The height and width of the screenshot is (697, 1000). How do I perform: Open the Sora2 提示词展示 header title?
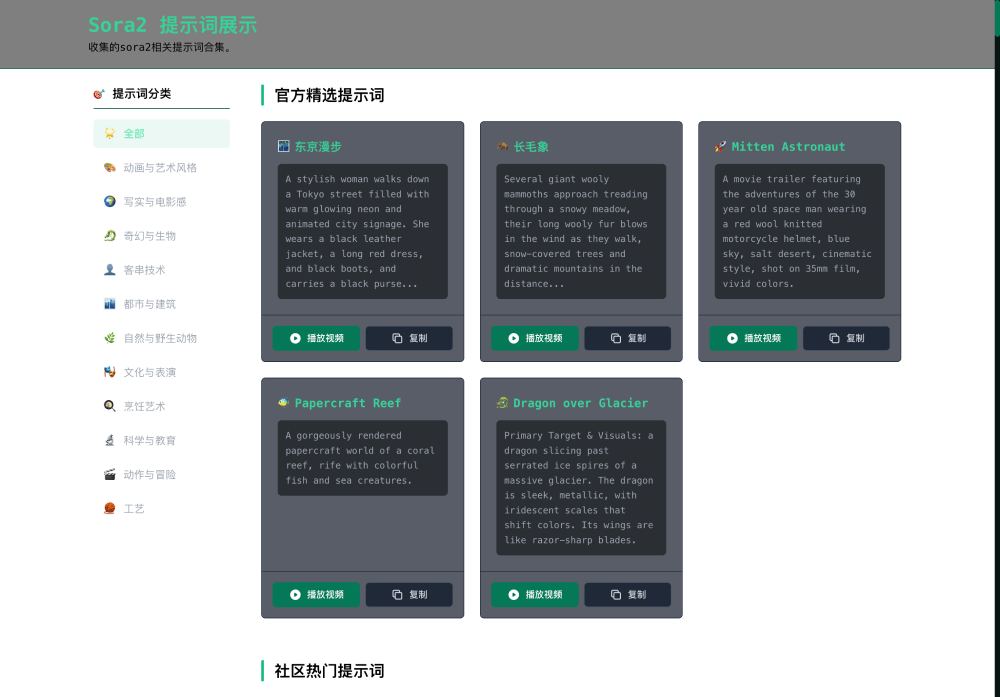tap(172, 25)
